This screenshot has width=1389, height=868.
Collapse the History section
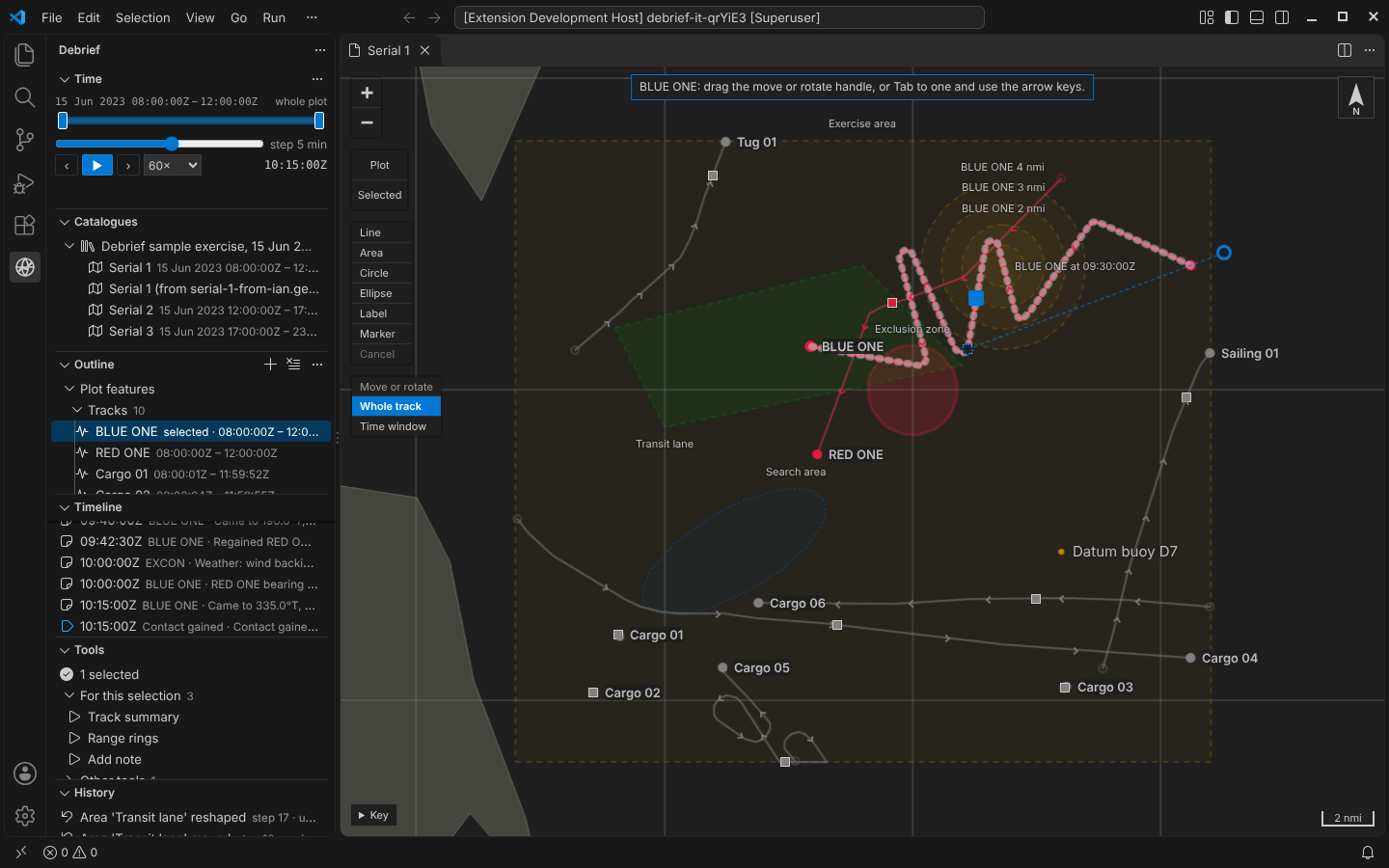(65, 793)
